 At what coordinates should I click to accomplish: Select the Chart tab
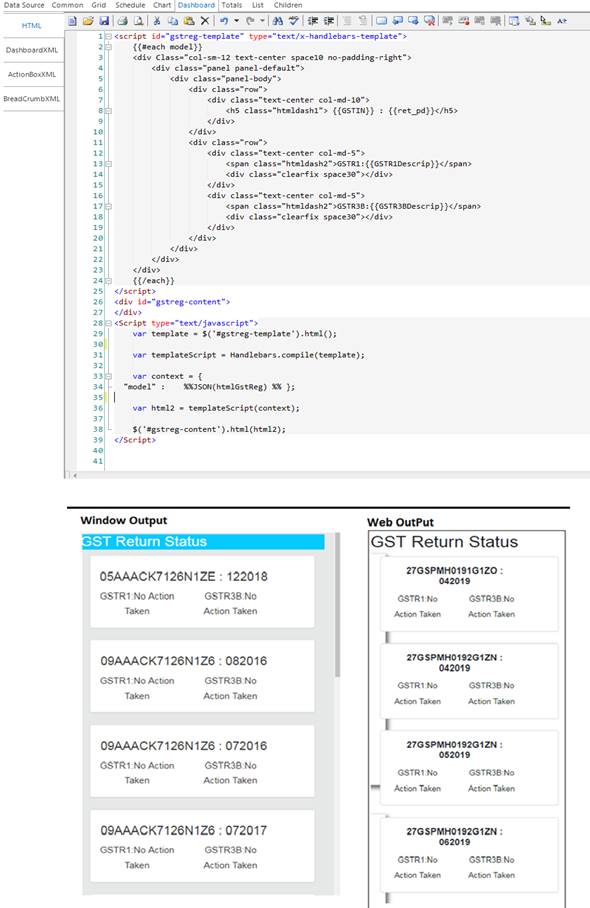pos(162,5)
